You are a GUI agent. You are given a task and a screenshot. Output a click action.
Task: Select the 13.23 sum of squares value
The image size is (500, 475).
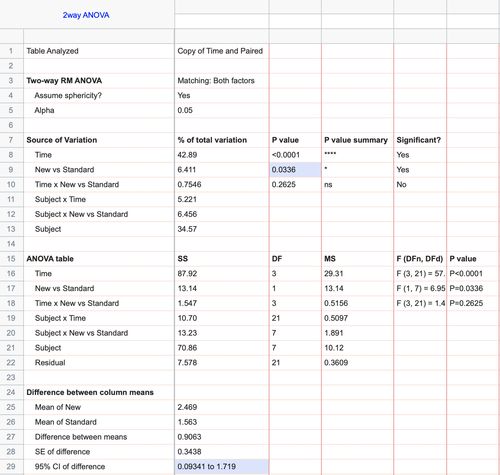point(221,333)
